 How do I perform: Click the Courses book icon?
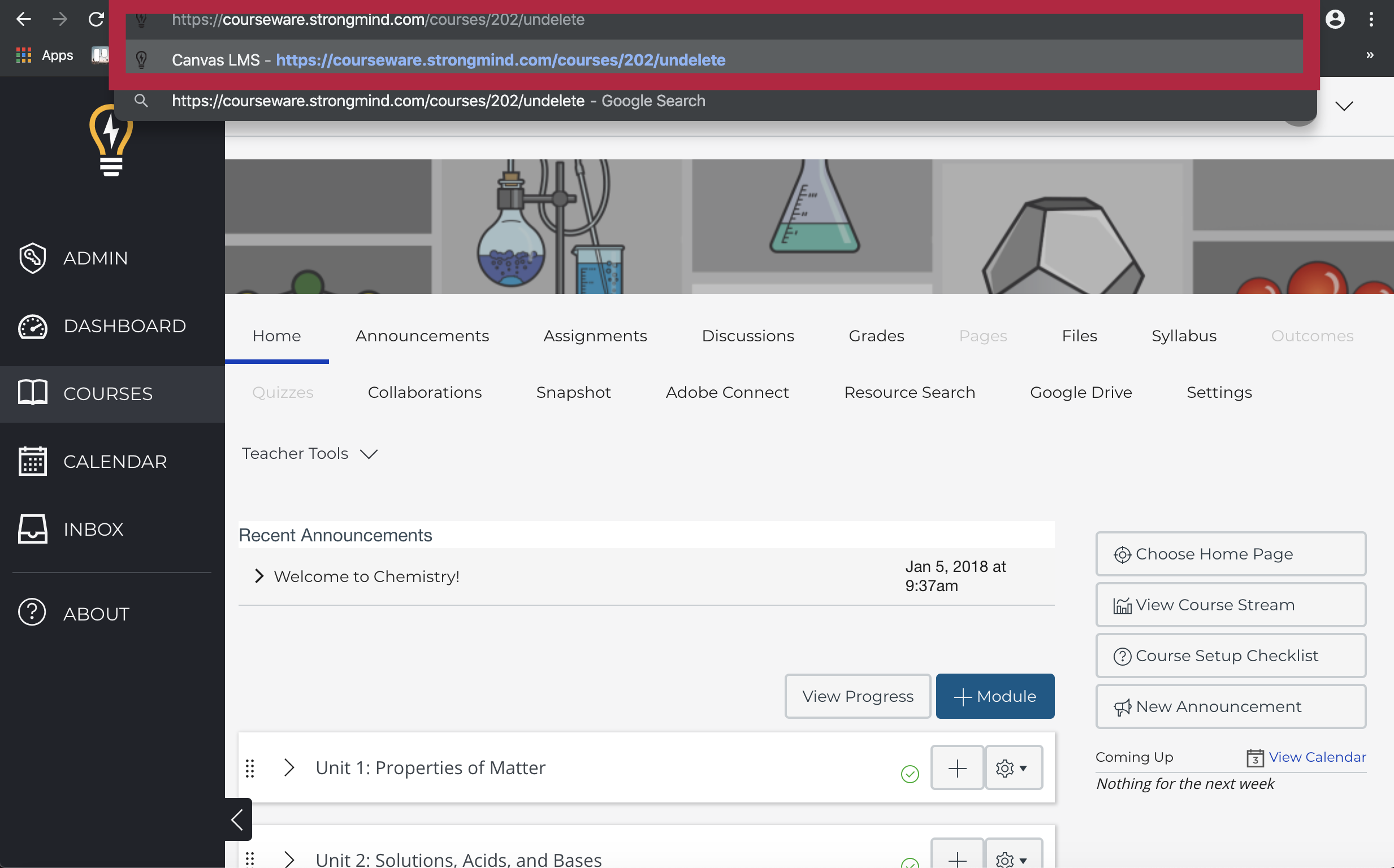[33, 393]
